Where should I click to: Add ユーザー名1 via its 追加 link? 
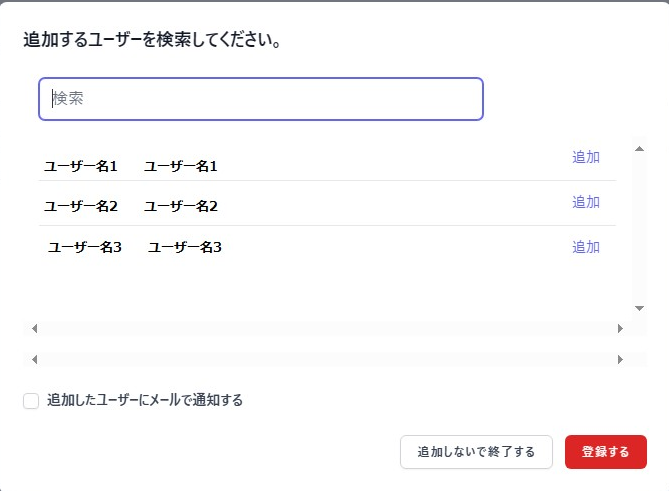tap(586, 157)
